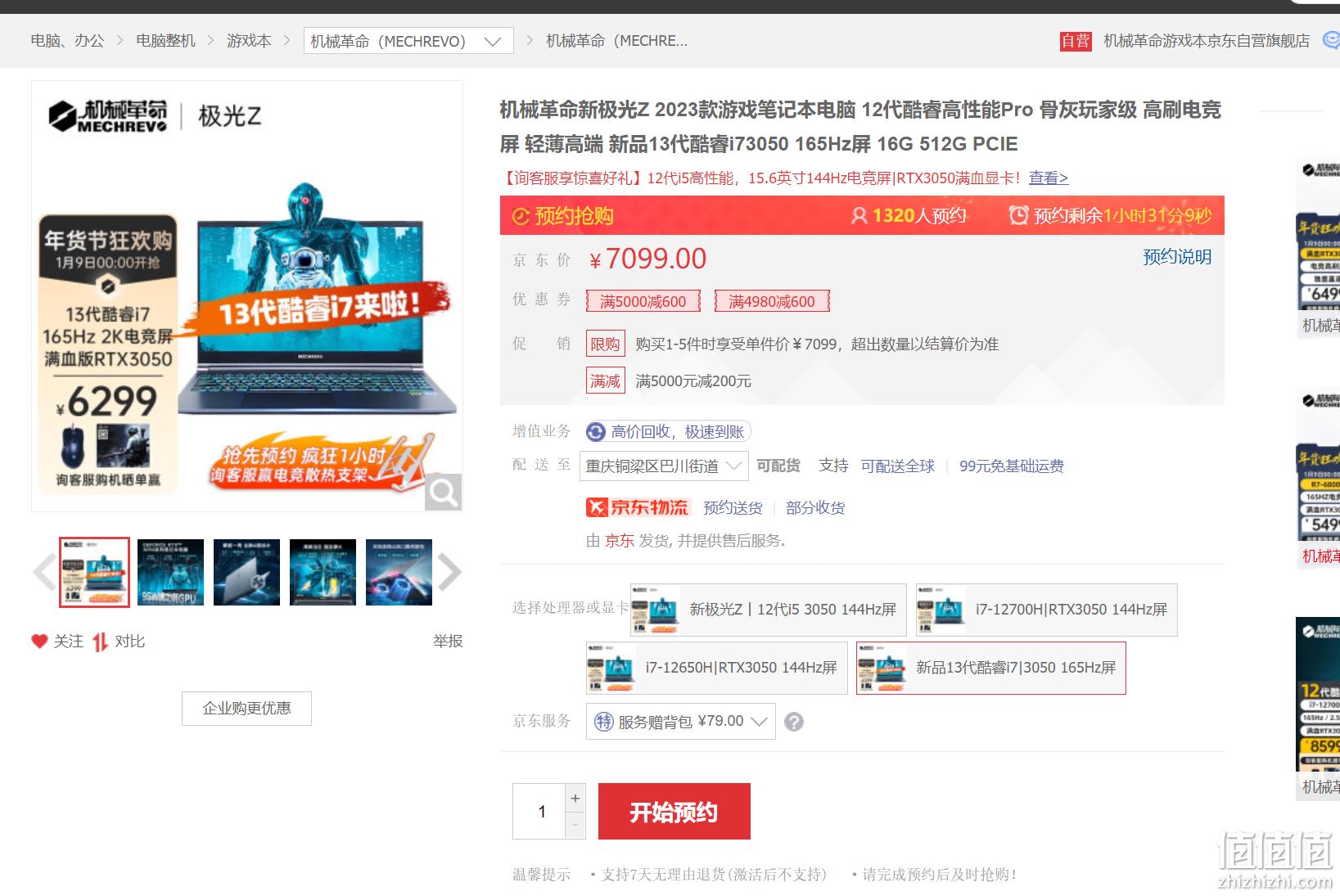Click the coupon 满5000减600
1340x896 pixels.
click(x=643, y=301)
